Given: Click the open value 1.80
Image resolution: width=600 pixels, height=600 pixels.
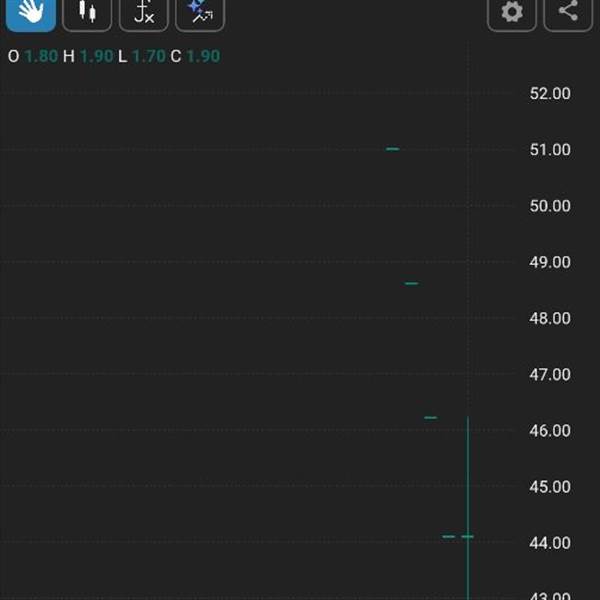Looking at the screenshot, I should [x=41, y=56].
